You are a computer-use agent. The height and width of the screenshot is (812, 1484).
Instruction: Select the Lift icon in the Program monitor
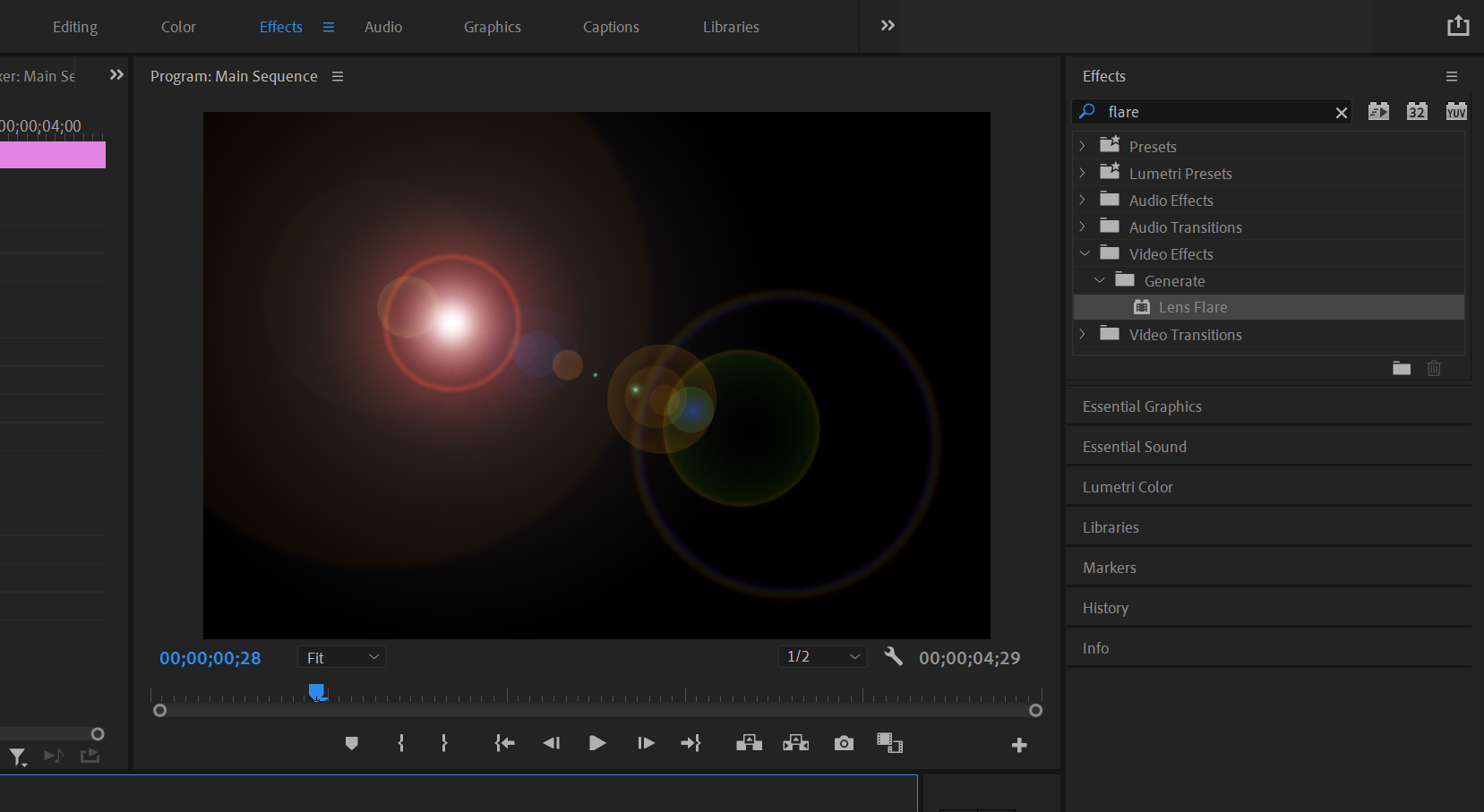(x=749, y=743)
